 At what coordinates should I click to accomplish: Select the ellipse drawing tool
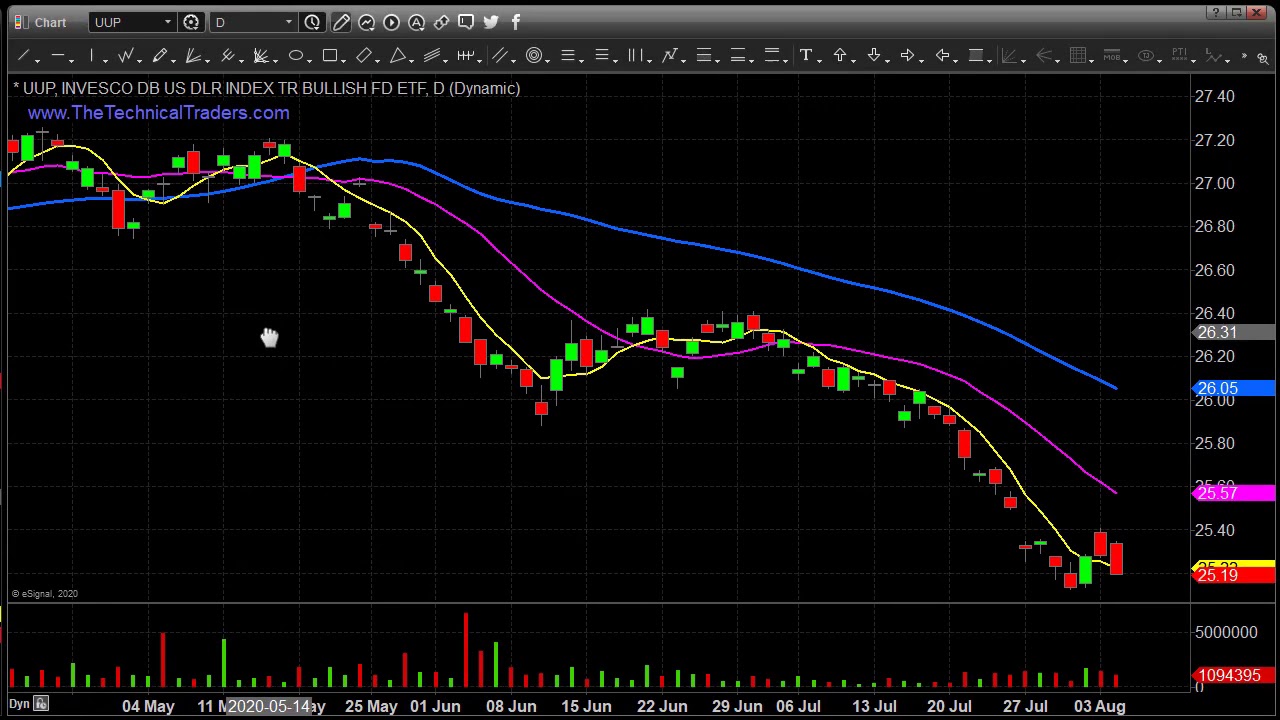pyautogui.click(x=296, y=56)
